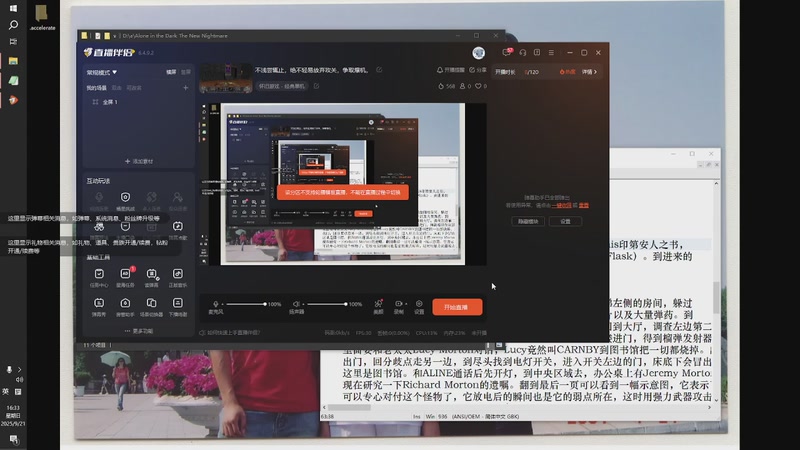Open 更多功能 more functions
Viewport: 800px width, 450px height.
[139, 331]
